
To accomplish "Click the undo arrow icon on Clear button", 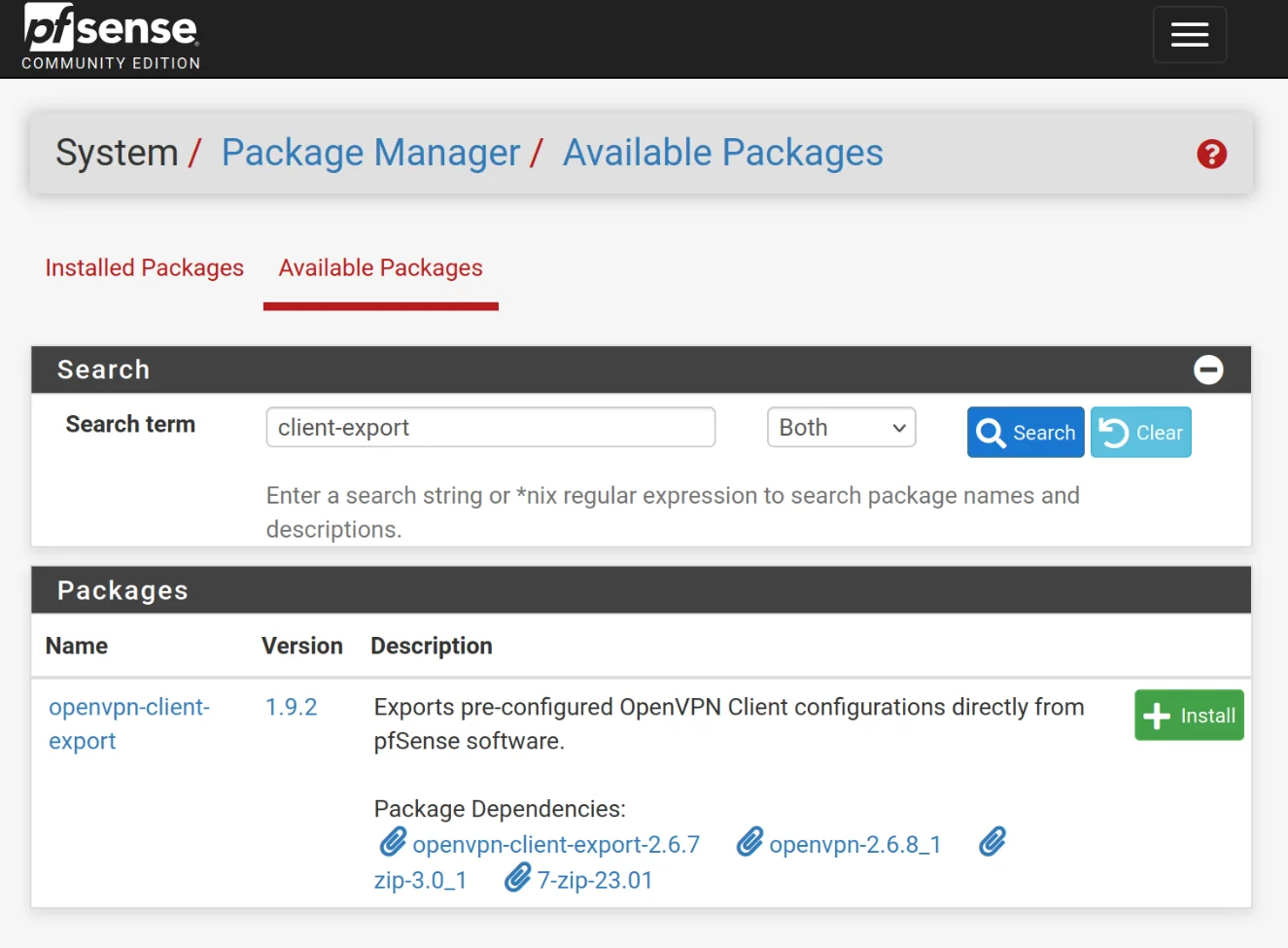I will point(1116,432).
